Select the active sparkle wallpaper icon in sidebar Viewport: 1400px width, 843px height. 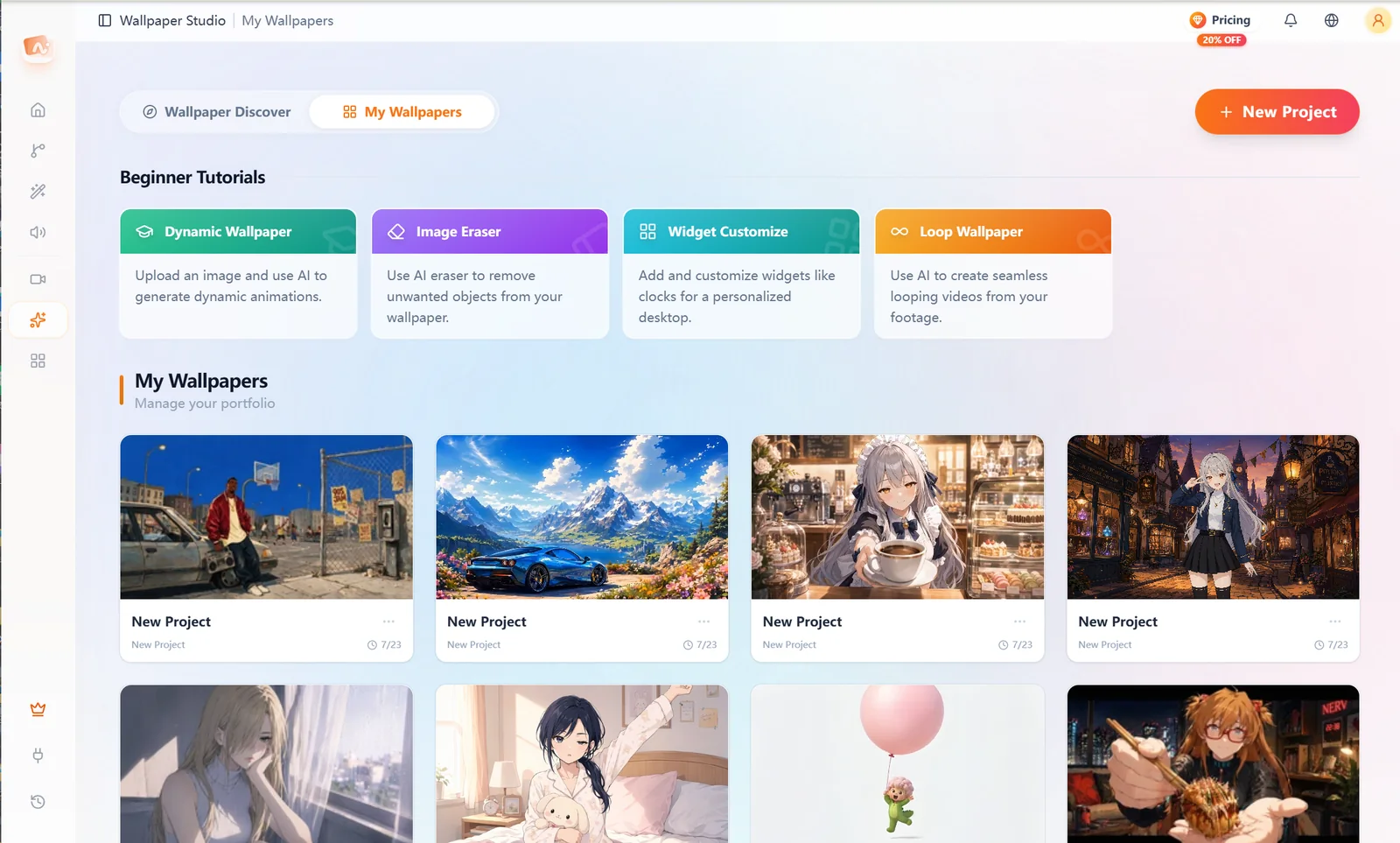38,320
